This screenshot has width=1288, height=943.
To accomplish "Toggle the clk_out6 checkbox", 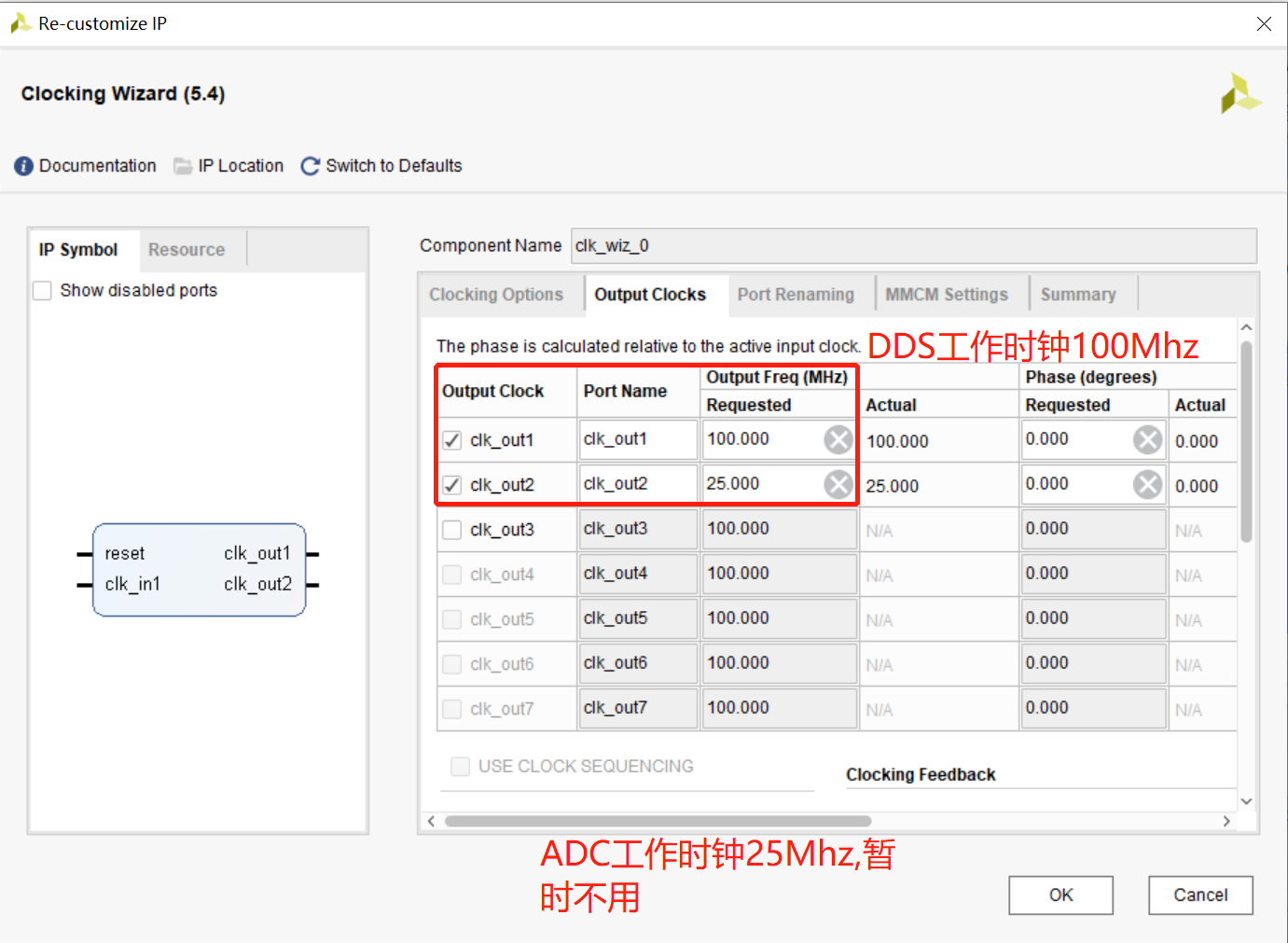I will click(x=452, y=664).
